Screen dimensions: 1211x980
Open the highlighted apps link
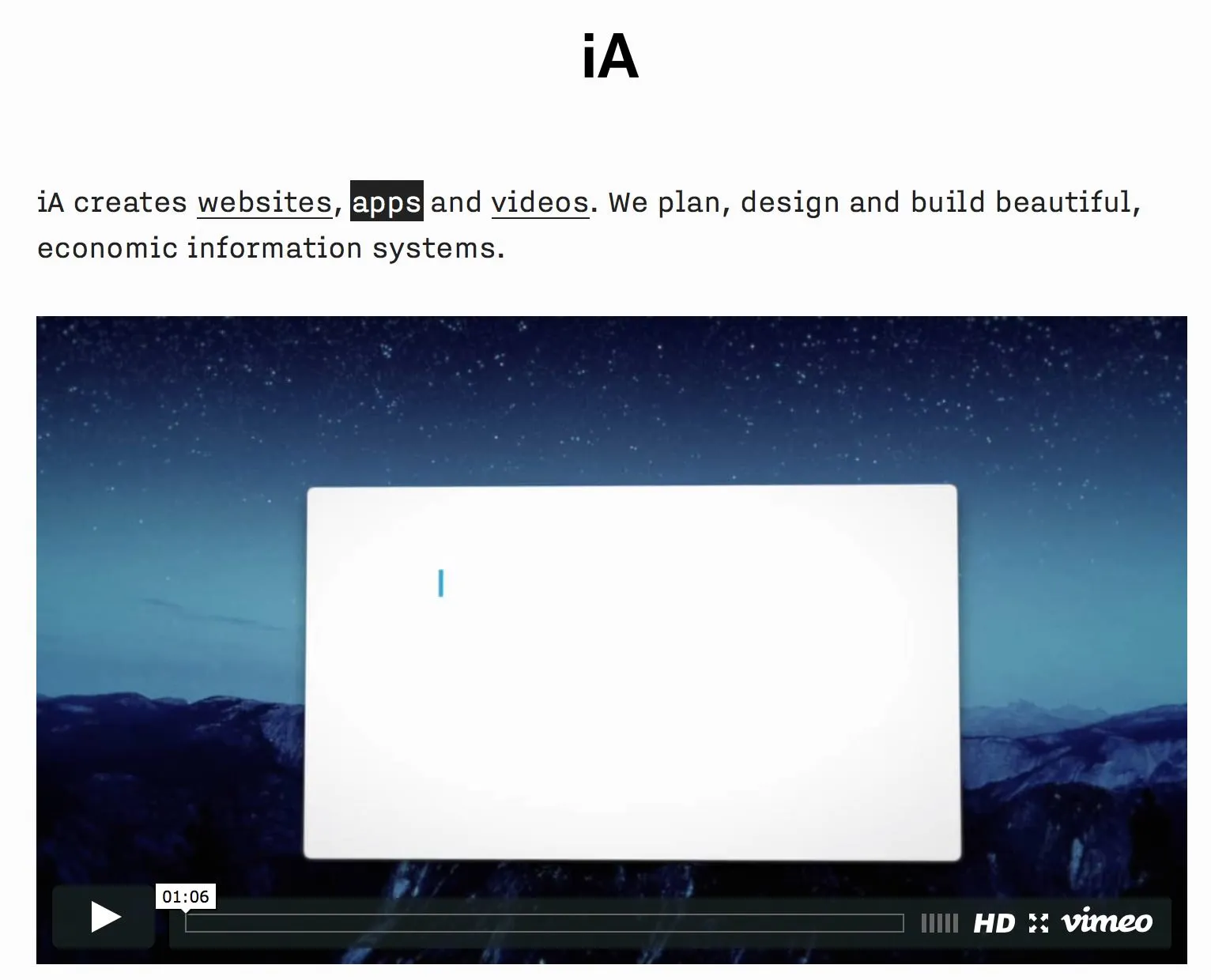(x=387, y=202)
